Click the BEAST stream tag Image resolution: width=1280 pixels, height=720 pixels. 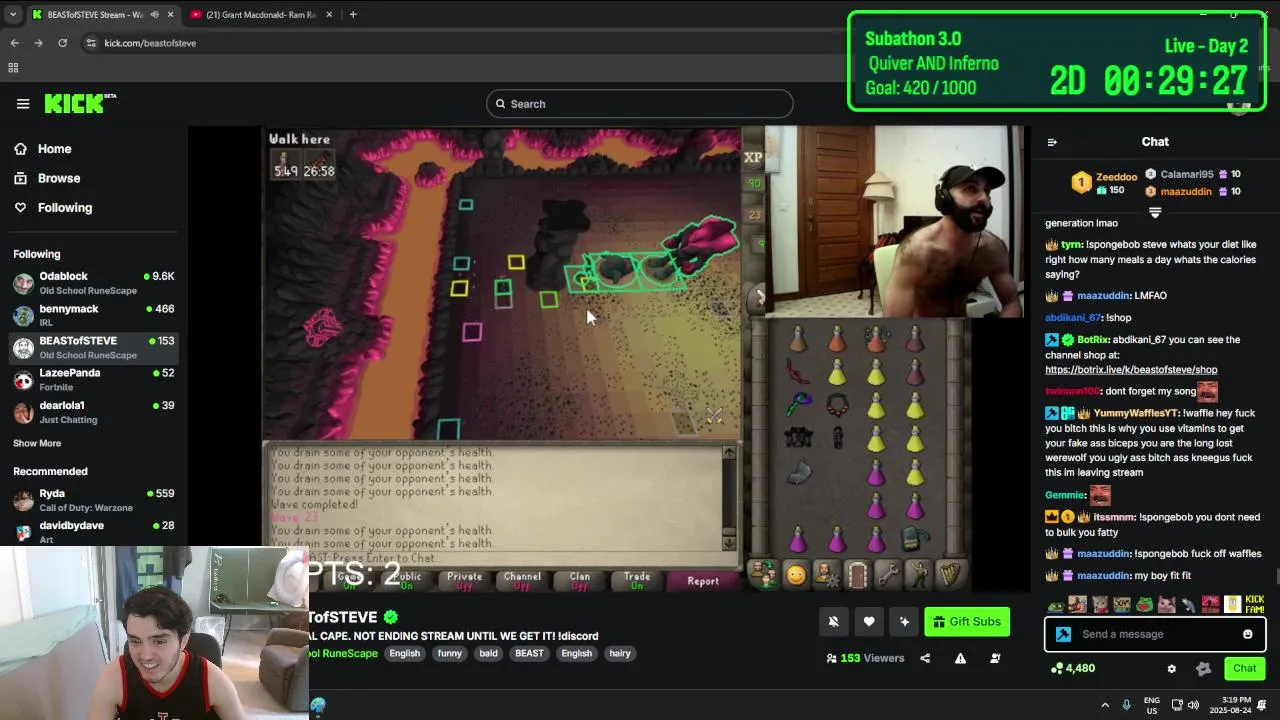[x=529, y=653]
